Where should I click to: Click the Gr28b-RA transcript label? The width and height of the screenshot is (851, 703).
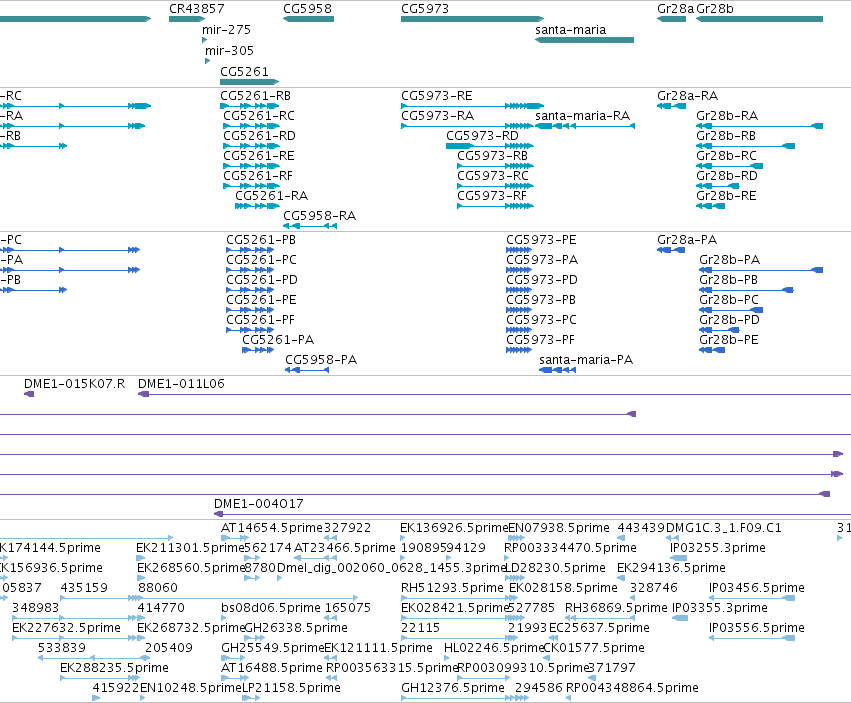point(727,116)
